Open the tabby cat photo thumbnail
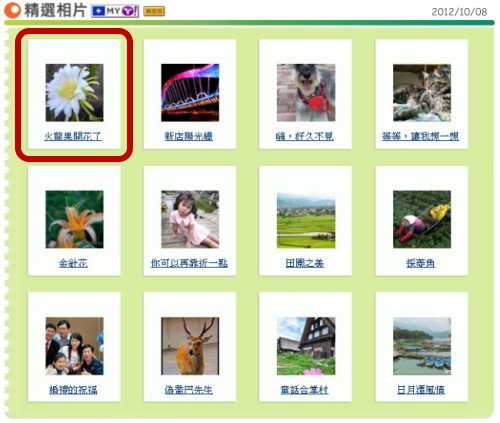This screenshot has width=500, height=423. click(422, 93)
